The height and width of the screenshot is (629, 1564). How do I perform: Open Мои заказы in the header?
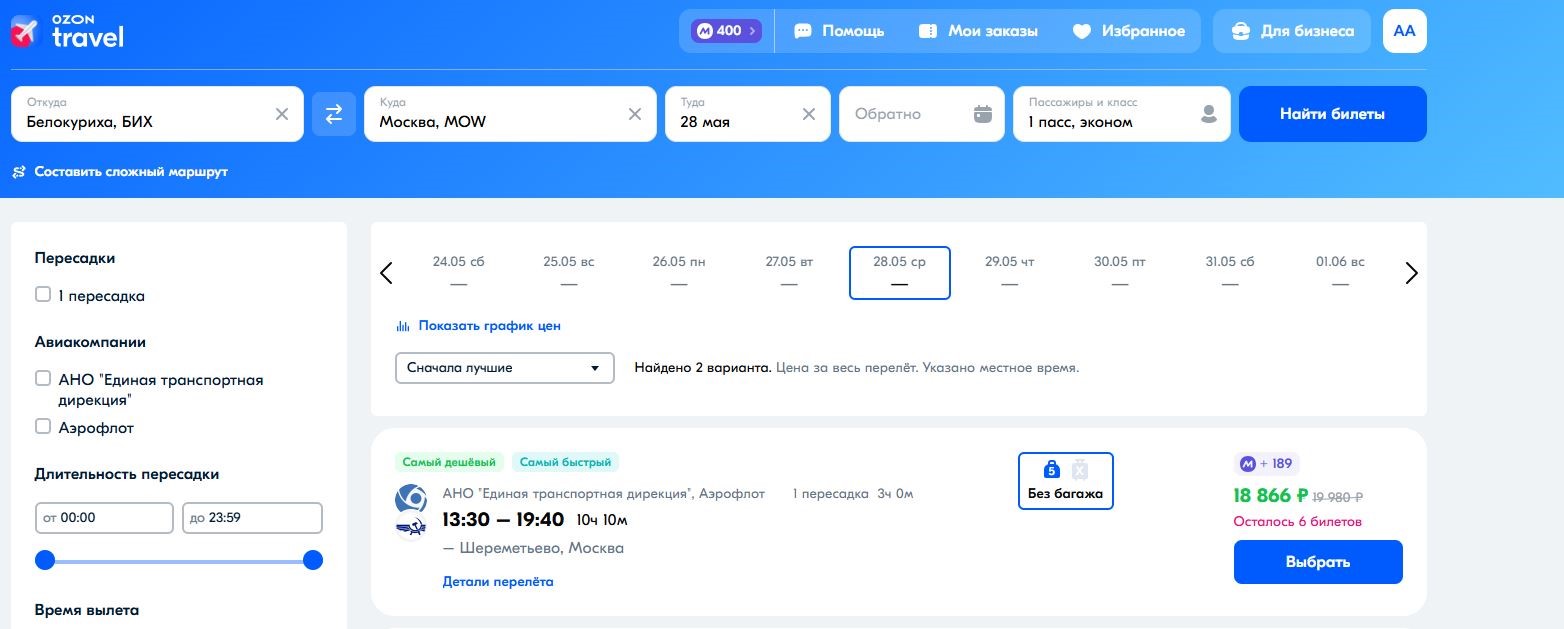(977, 31)
